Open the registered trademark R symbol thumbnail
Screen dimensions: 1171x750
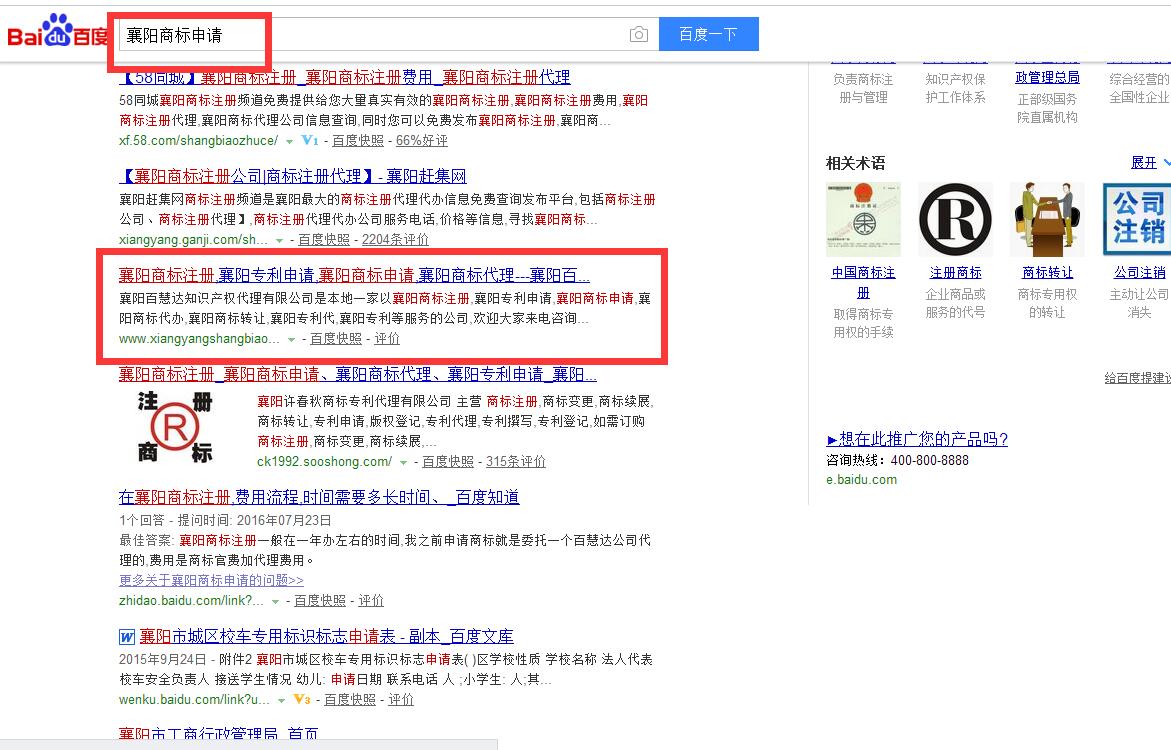[x=955, y=220]
